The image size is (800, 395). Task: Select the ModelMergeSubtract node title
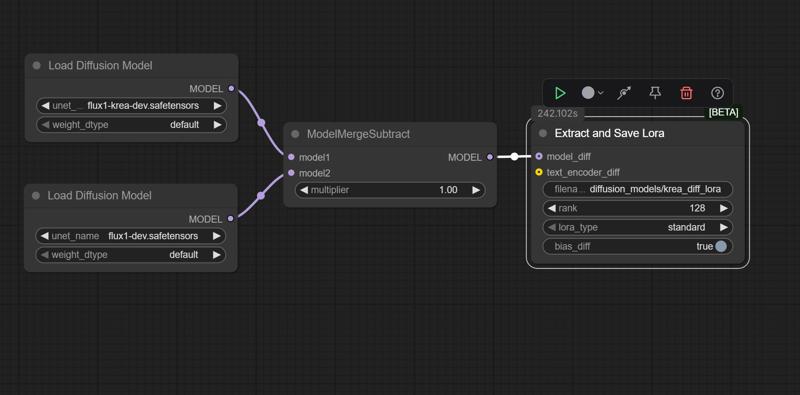coord(358,134)
